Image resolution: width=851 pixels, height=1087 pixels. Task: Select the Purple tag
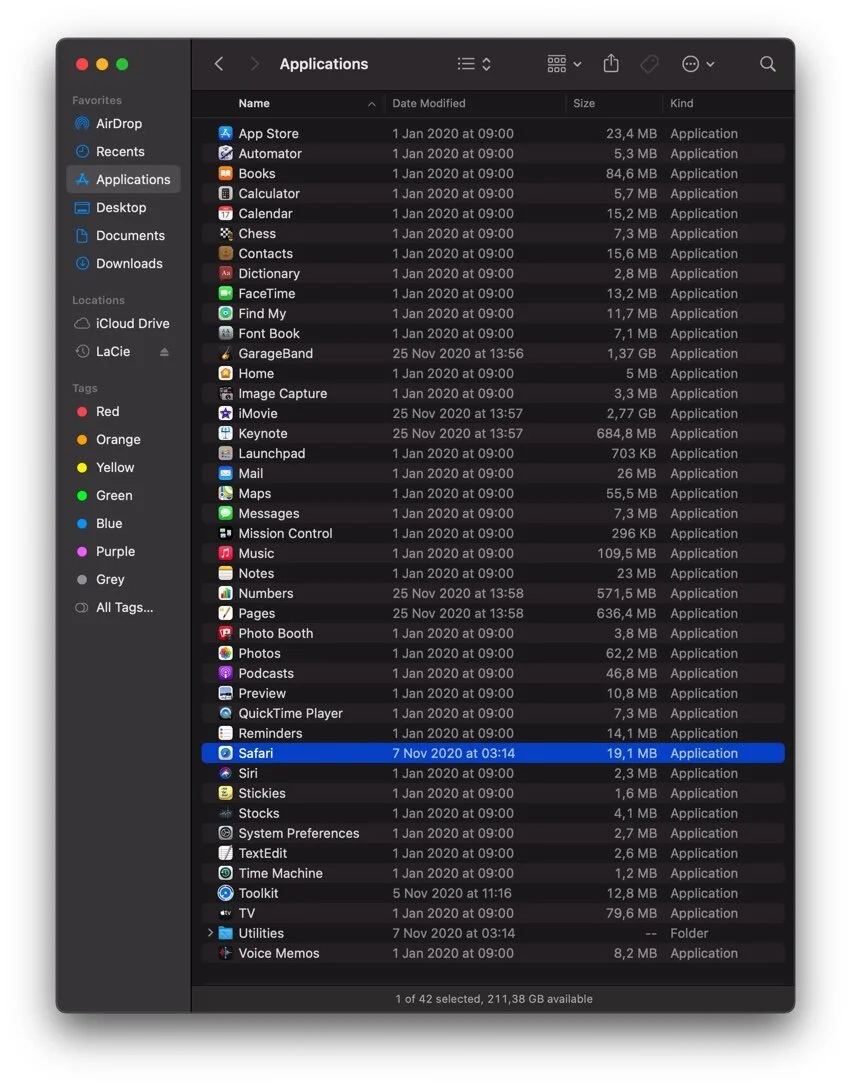tap(123, 552)
